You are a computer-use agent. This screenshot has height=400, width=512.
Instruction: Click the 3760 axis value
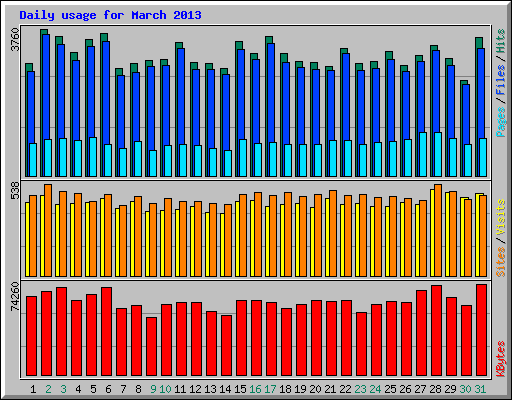tap(15, 40)
